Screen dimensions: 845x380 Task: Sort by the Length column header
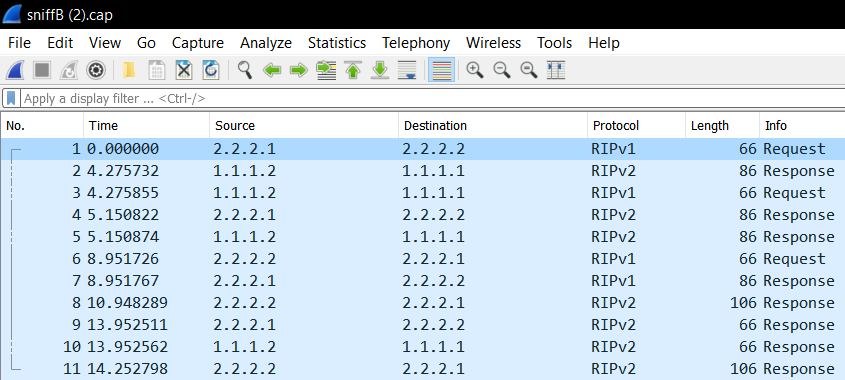tap(723, 126)
